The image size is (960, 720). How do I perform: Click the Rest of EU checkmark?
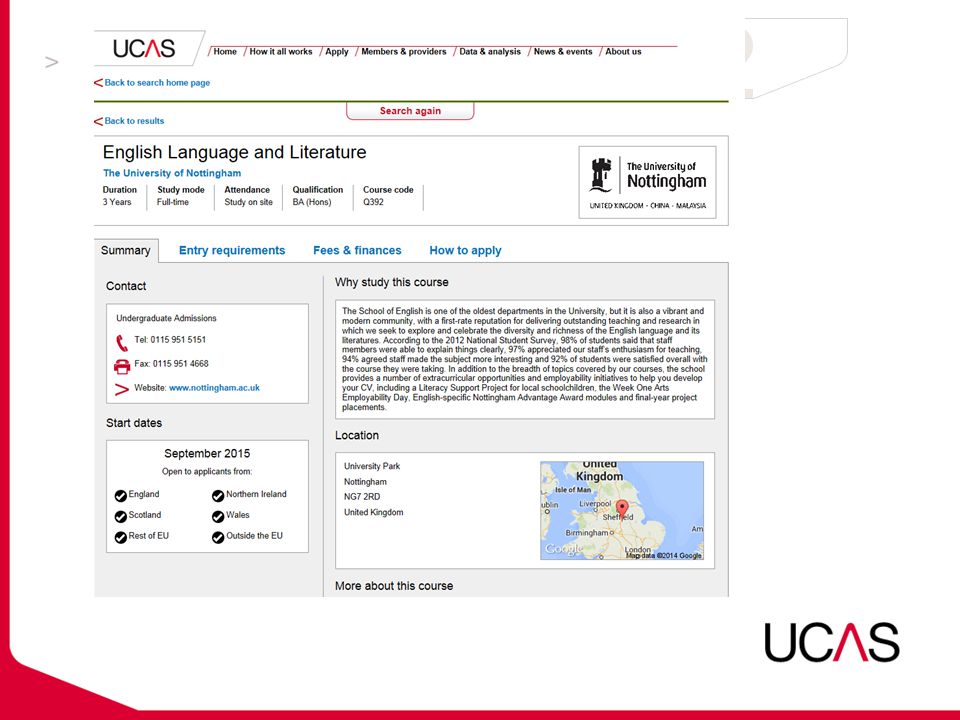coord(121,537)
